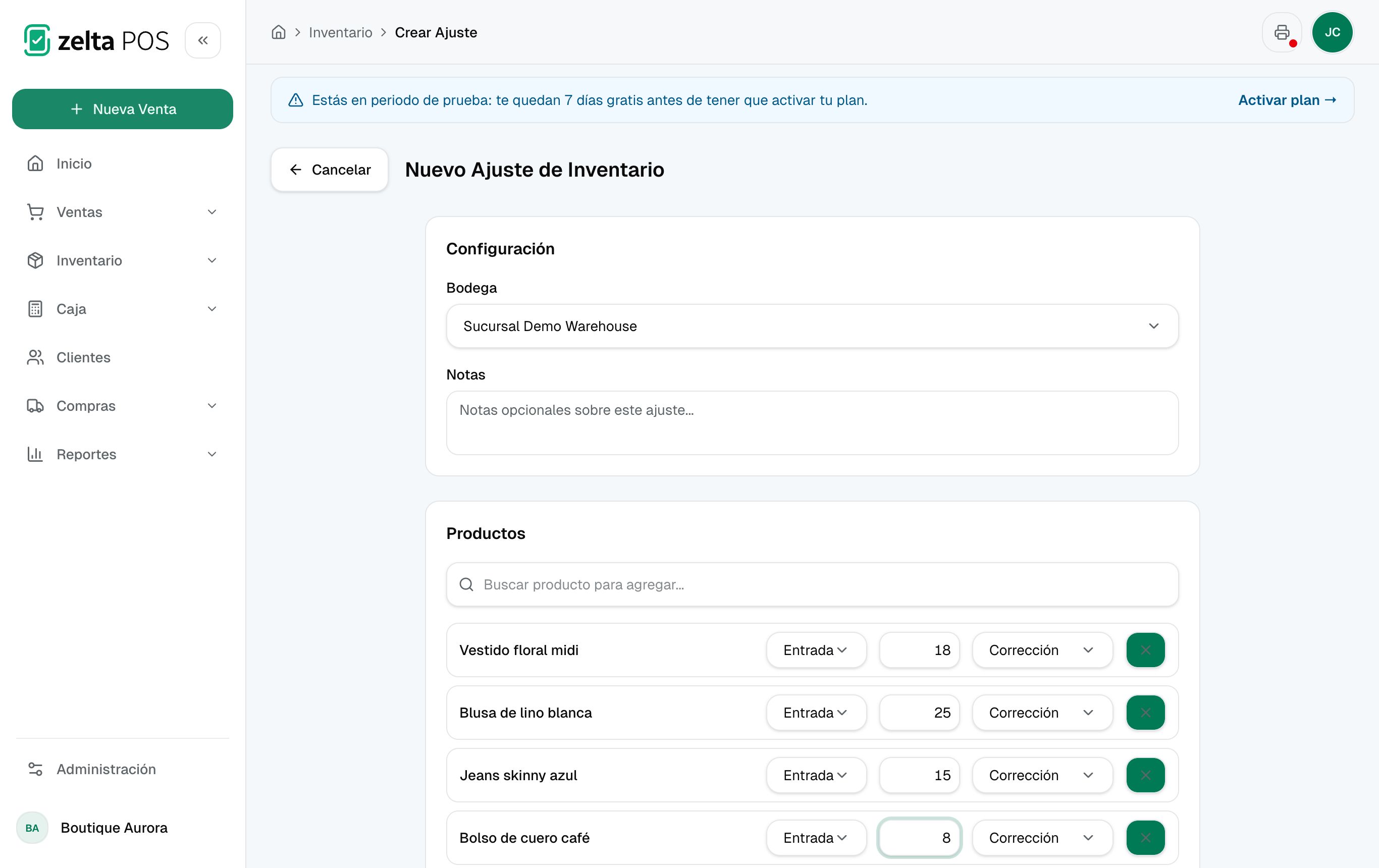1379x868 pixels.
Task: Click the printer icon in header
Action: [x=1282, y=32]
